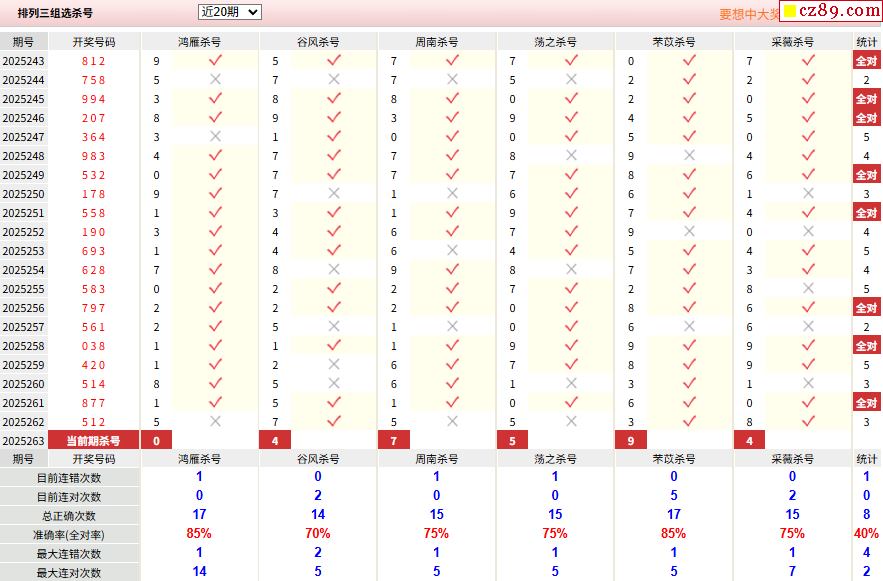This screenshot has width=883, height=581.
Task: Click 谷风杀号 cross mark in row 2025250
Action: [x=334, y=193]
